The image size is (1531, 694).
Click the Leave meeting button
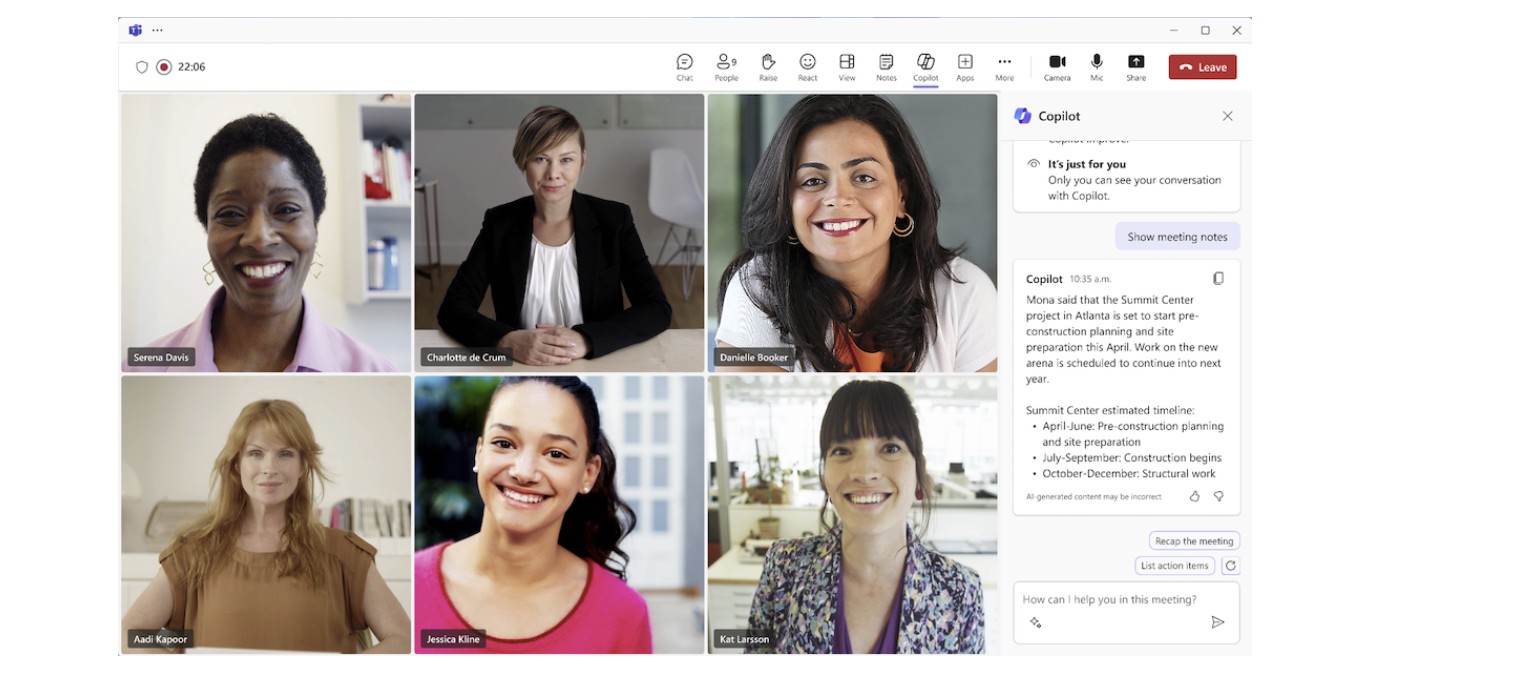[x=1202, y=67]
